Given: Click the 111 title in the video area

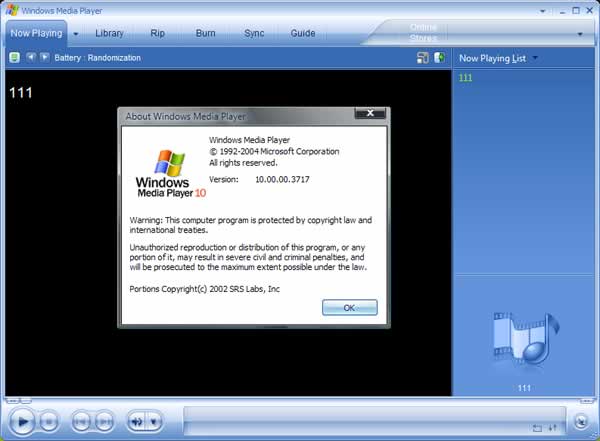Looking at the screenshot, I should (x=21, y=93).
